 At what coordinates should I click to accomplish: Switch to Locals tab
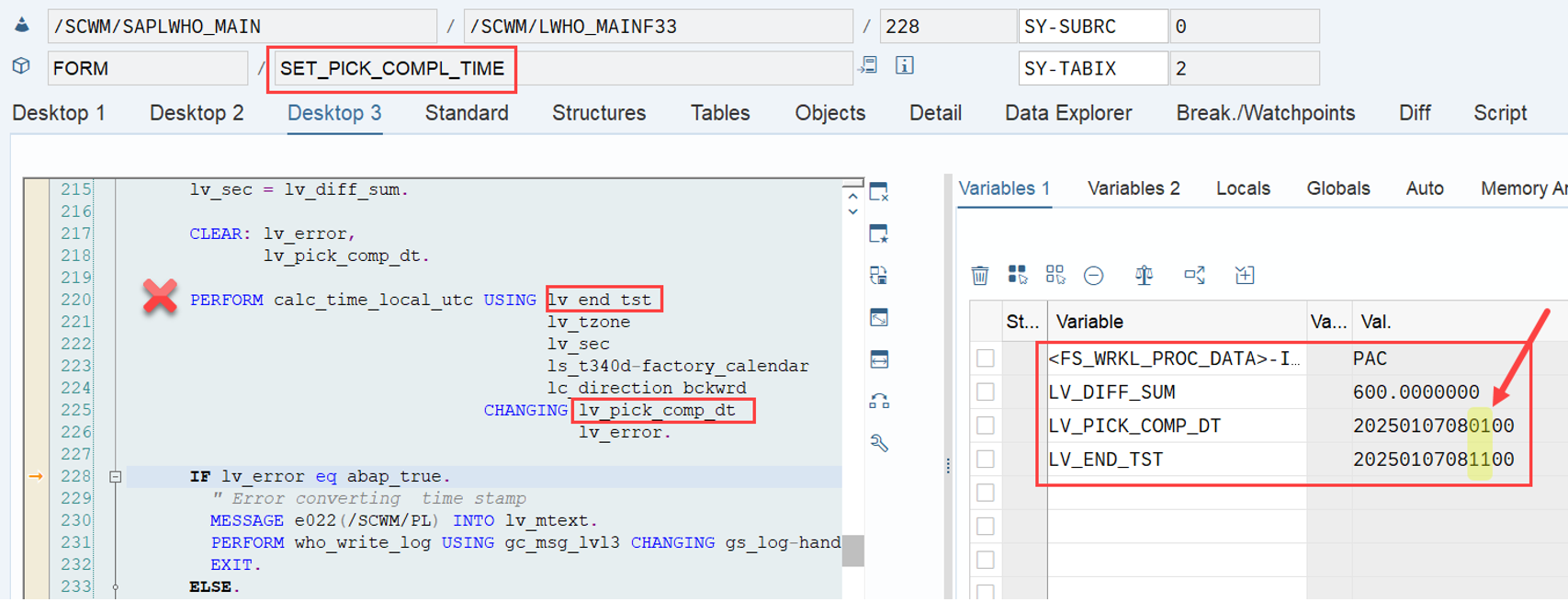pos(1243,188)
